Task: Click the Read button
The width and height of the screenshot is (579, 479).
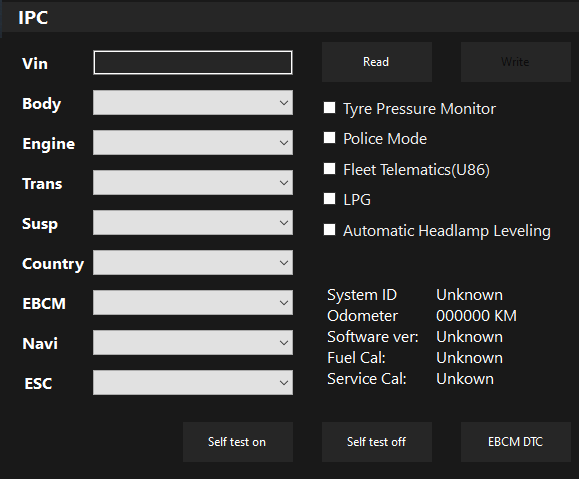Action: pos(377,62)
